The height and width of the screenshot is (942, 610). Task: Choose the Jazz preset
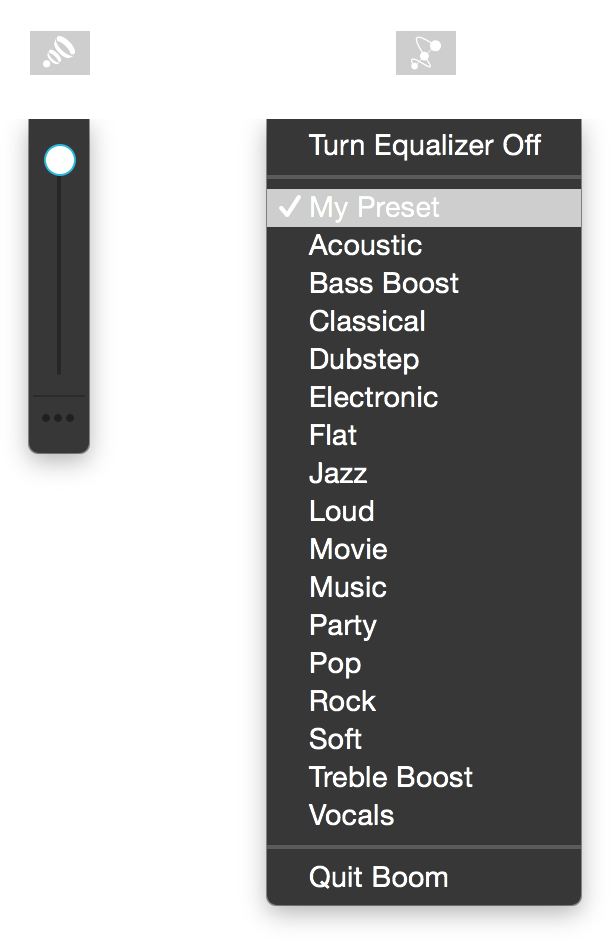(x=424, y=473)
